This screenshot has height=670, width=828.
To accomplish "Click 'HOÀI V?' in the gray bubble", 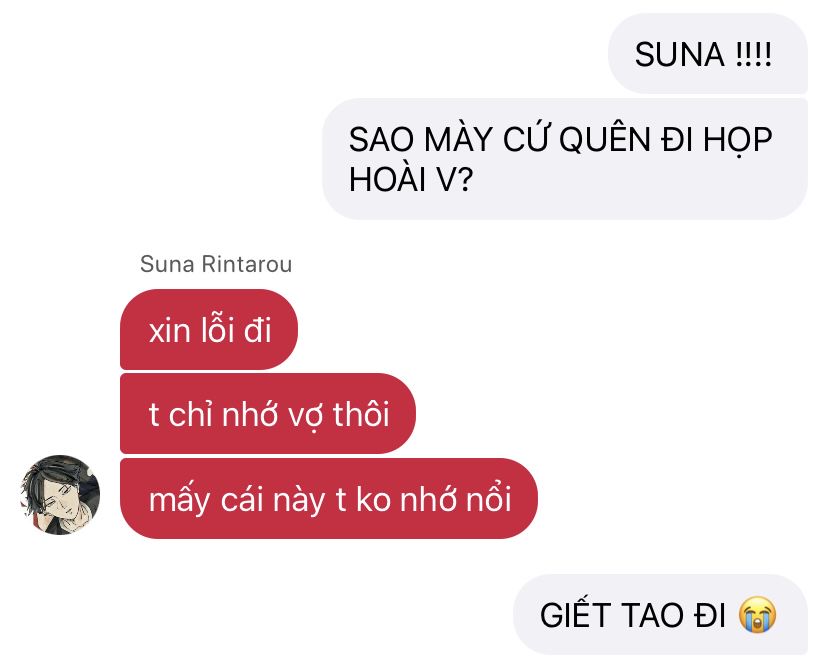I will 411,180.
